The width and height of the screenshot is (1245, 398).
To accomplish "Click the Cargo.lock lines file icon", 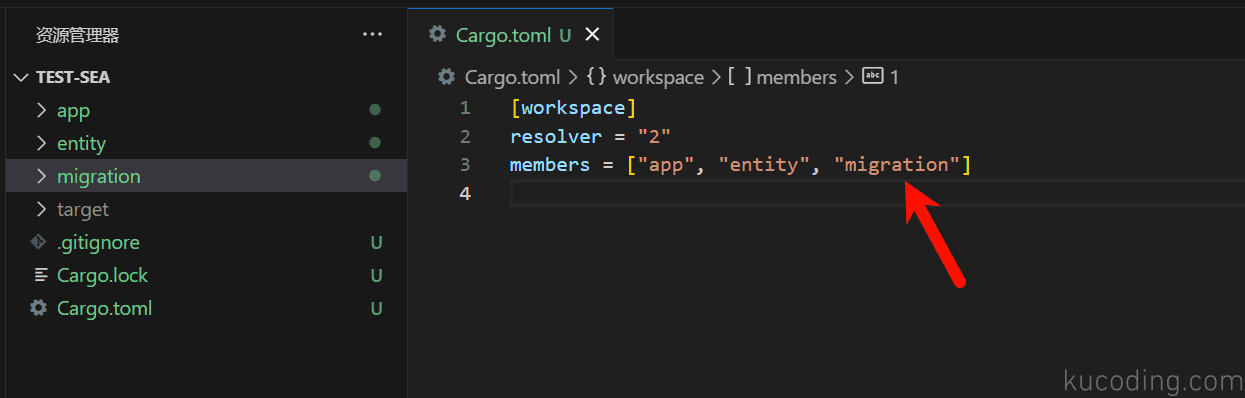I will (x=40, y=275).
